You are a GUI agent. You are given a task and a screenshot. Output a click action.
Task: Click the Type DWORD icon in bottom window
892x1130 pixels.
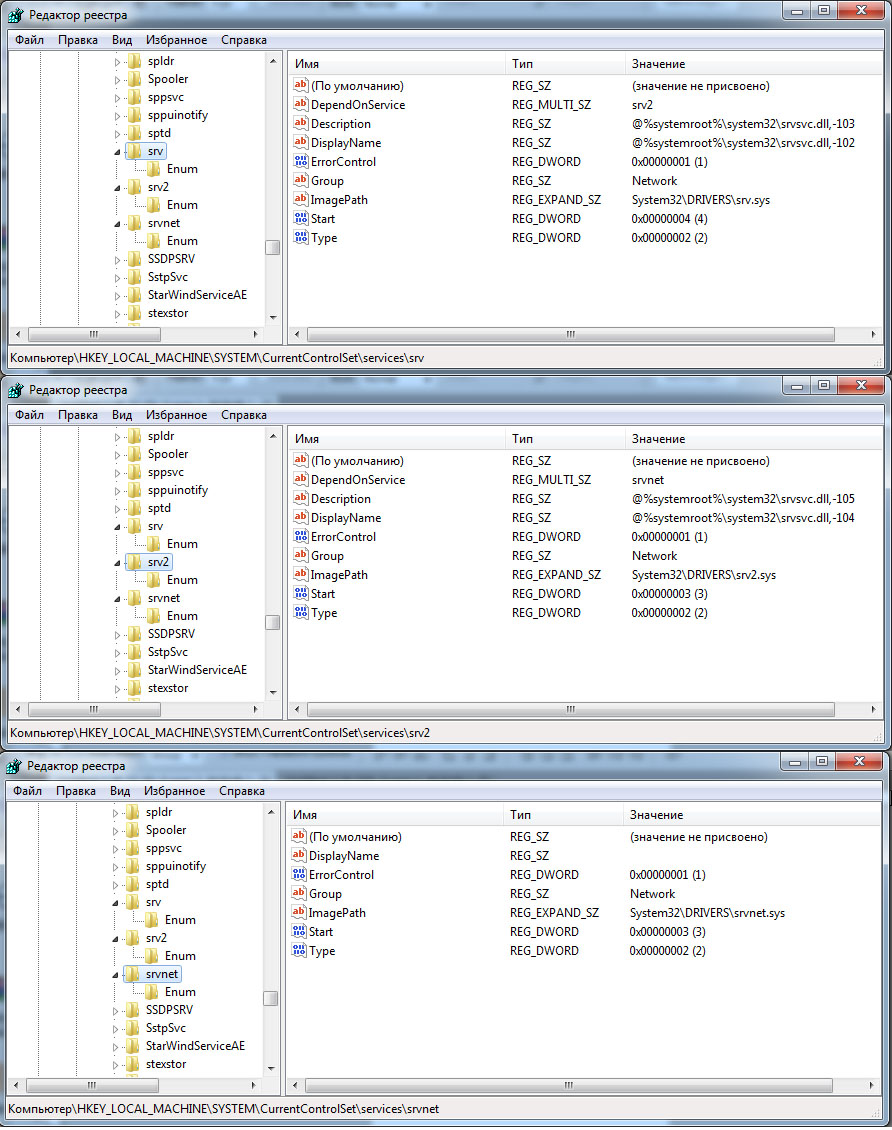tap(298, 951)
